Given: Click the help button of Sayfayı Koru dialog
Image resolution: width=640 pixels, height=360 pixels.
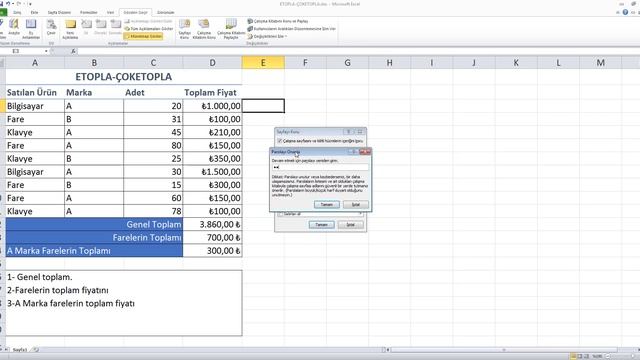Looking at the screenshot, I should (x=348, y=132).
